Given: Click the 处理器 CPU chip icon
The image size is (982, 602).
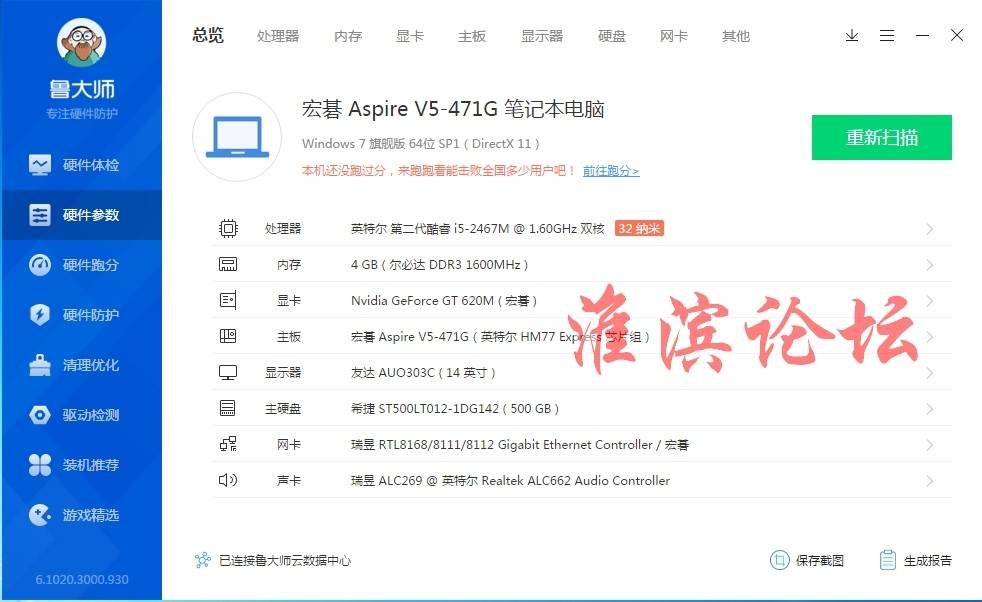Looking at the screenshot, I should [x=228, y=229].
